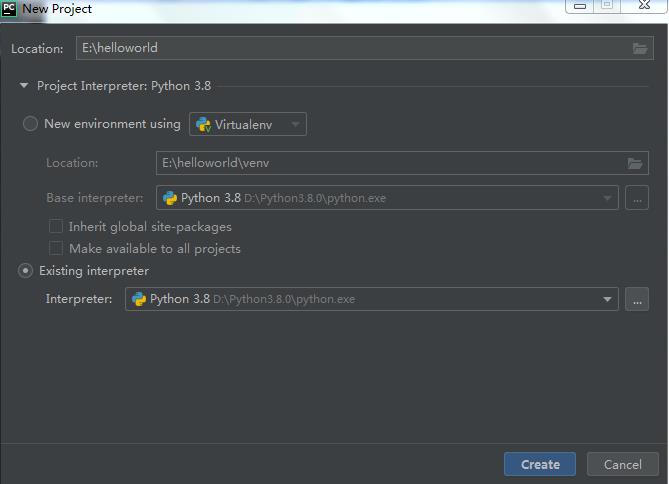Click ellipsis button next to Base interpreter
This screenshot has width=669, height=484.
point(637,198)
